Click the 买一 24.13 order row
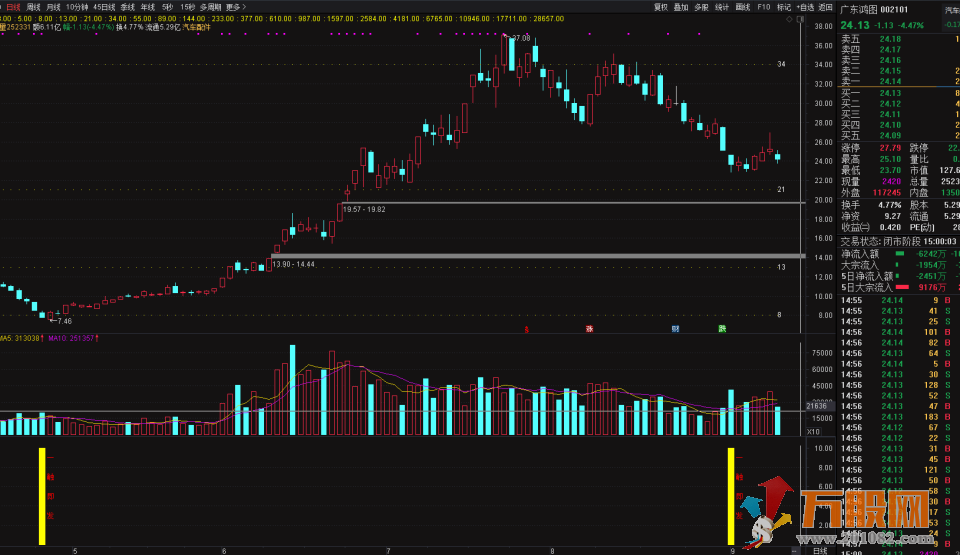Viewport: 960px width, 555px height. pos(899,93)
